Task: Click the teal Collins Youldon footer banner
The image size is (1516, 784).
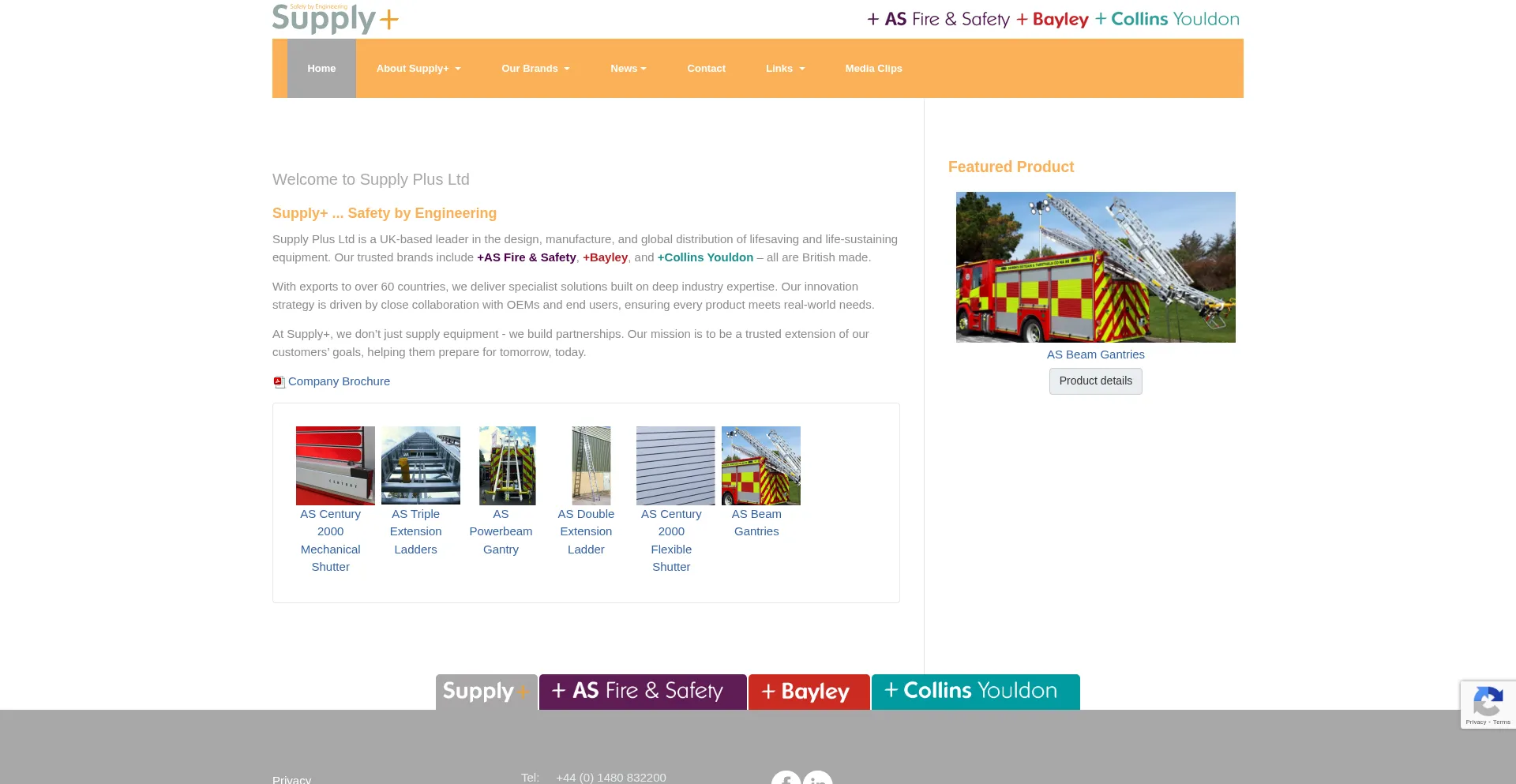Action: tap(975, 692)
